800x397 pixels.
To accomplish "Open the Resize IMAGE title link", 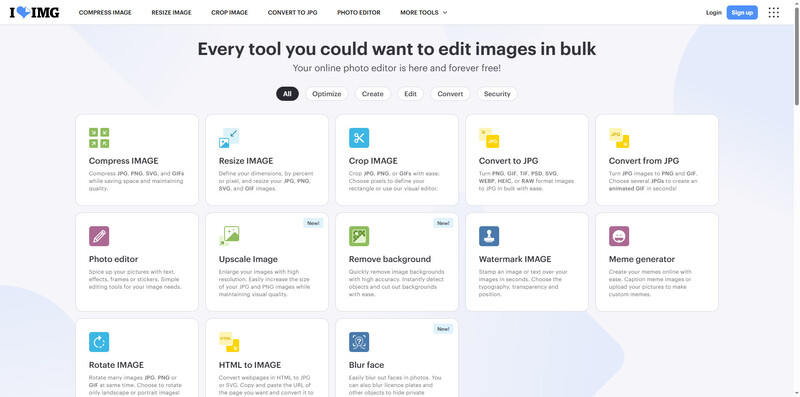I will [246, 161].
